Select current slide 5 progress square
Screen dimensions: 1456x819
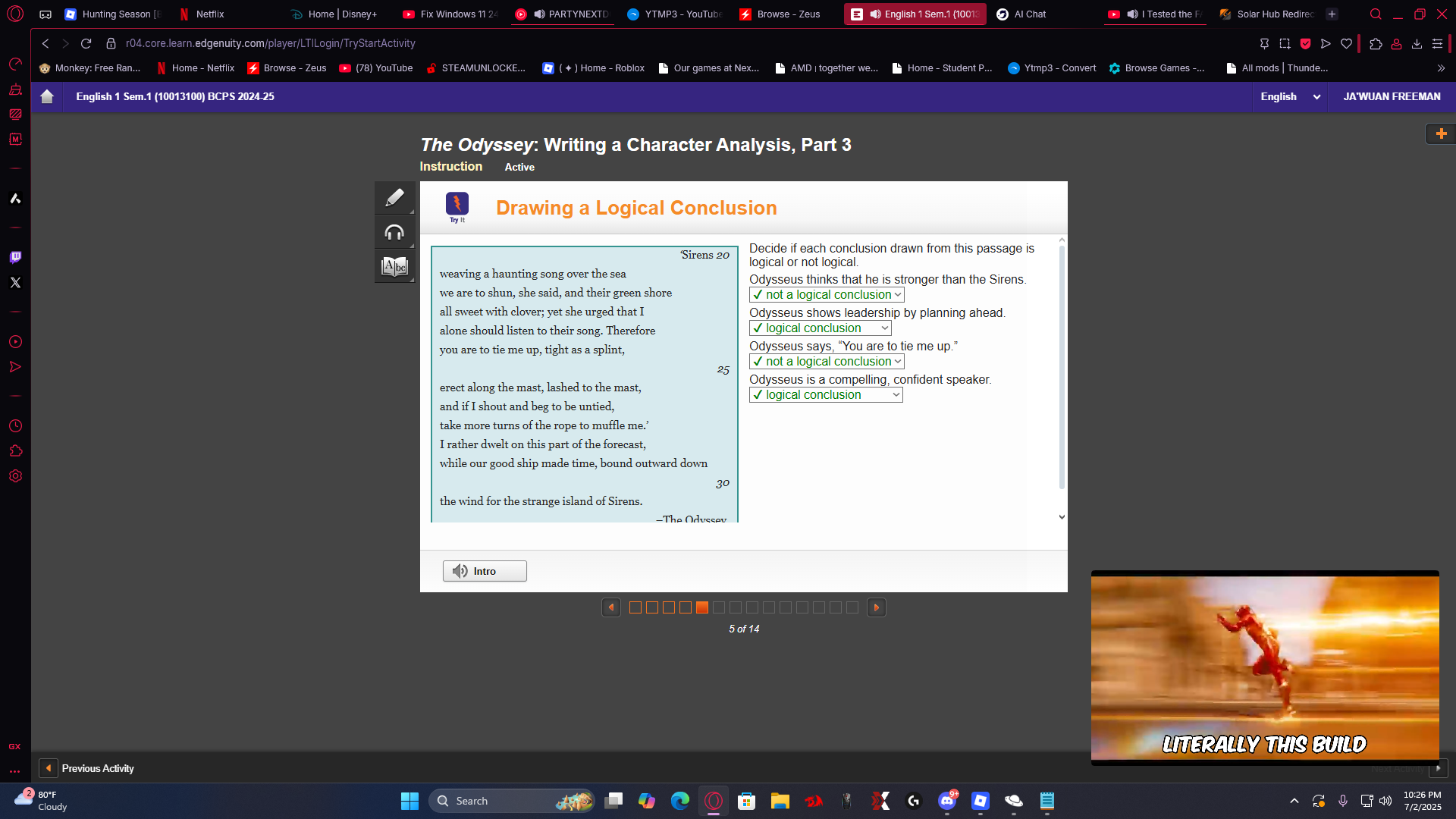(x=702, y=607)
